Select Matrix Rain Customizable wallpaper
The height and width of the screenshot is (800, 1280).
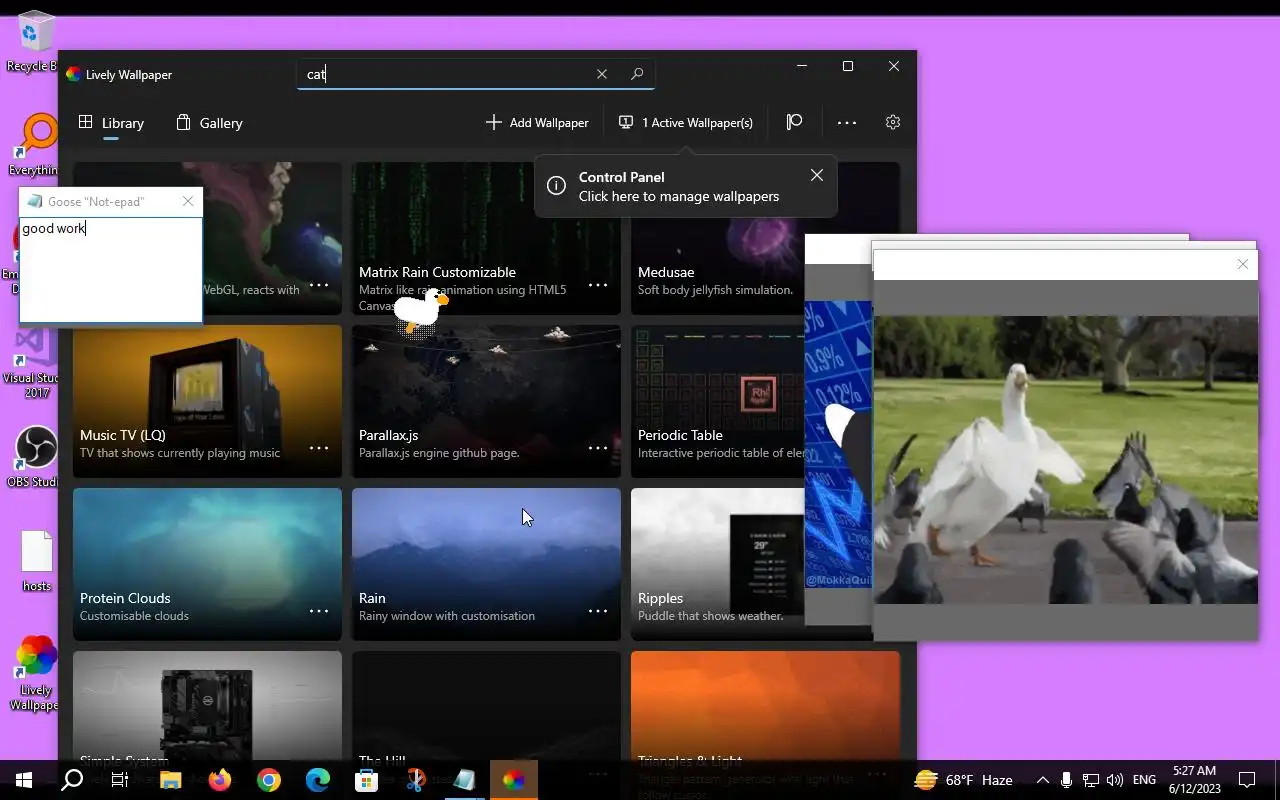coord(486,238)
